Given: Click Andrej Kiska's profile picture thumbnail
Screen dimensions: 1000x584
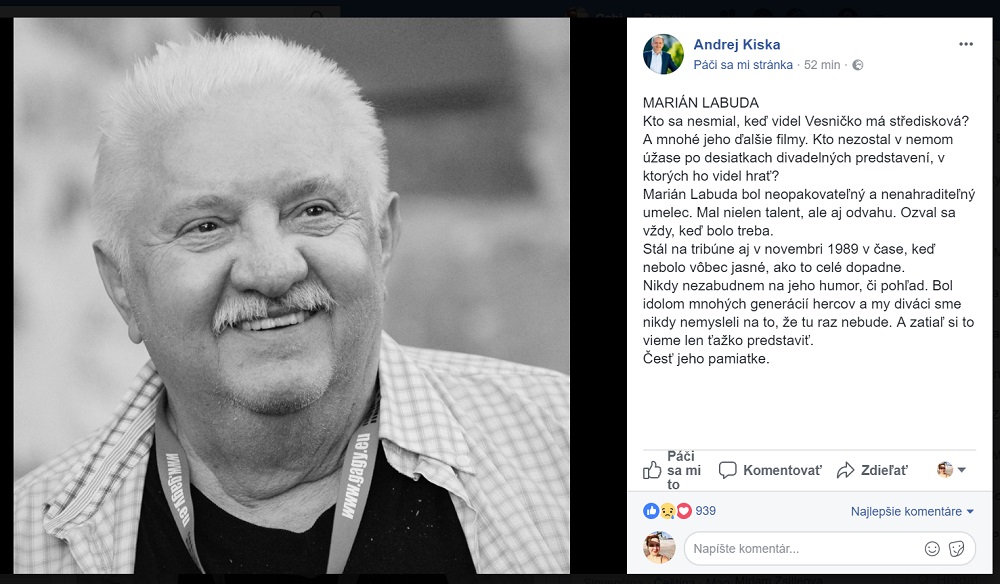Looking at the screenshot, I should click(663, 54).
